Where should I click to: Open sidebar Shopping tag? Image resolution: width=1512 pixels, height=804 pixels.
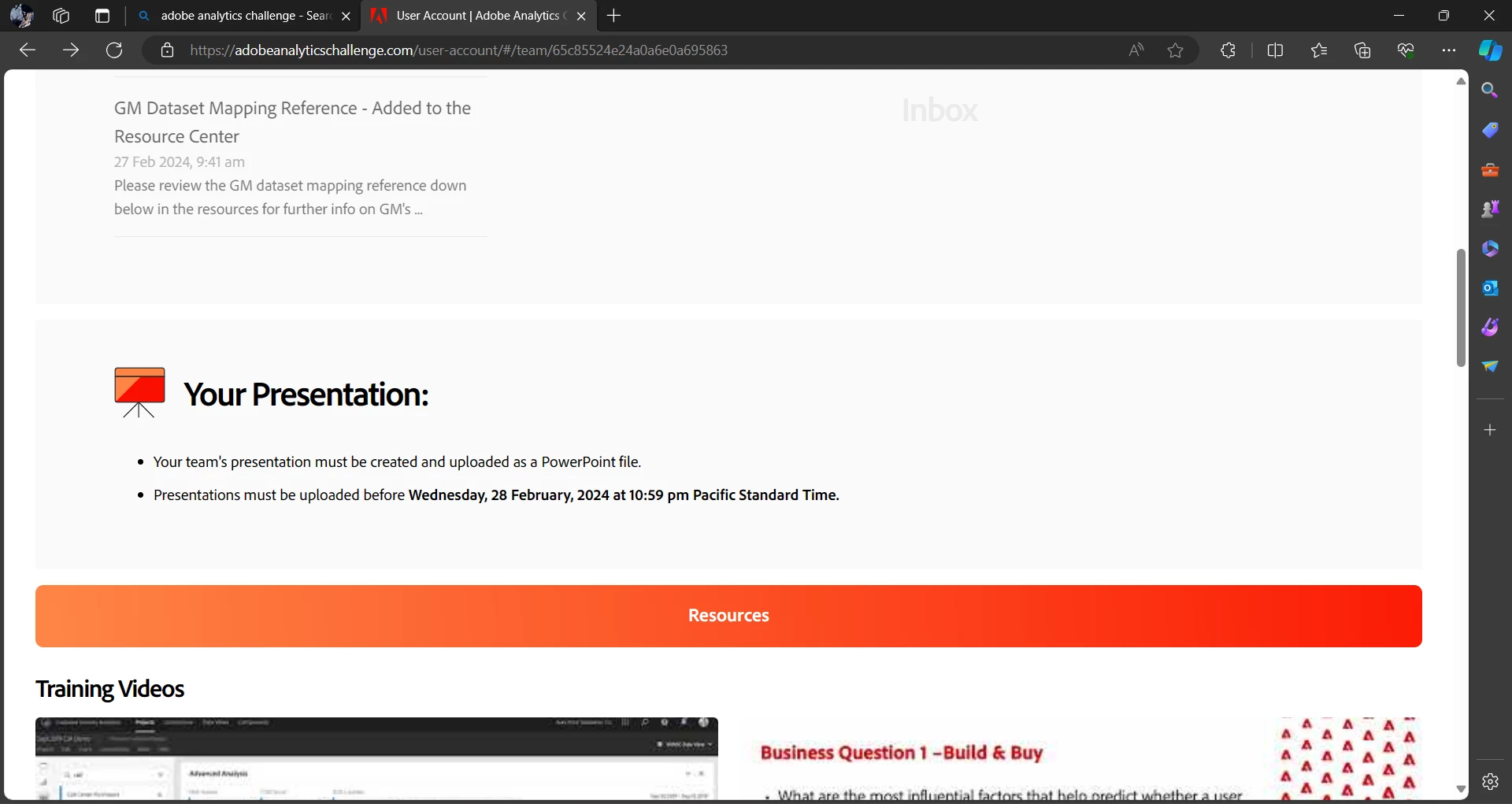(x=1490, y=130)
